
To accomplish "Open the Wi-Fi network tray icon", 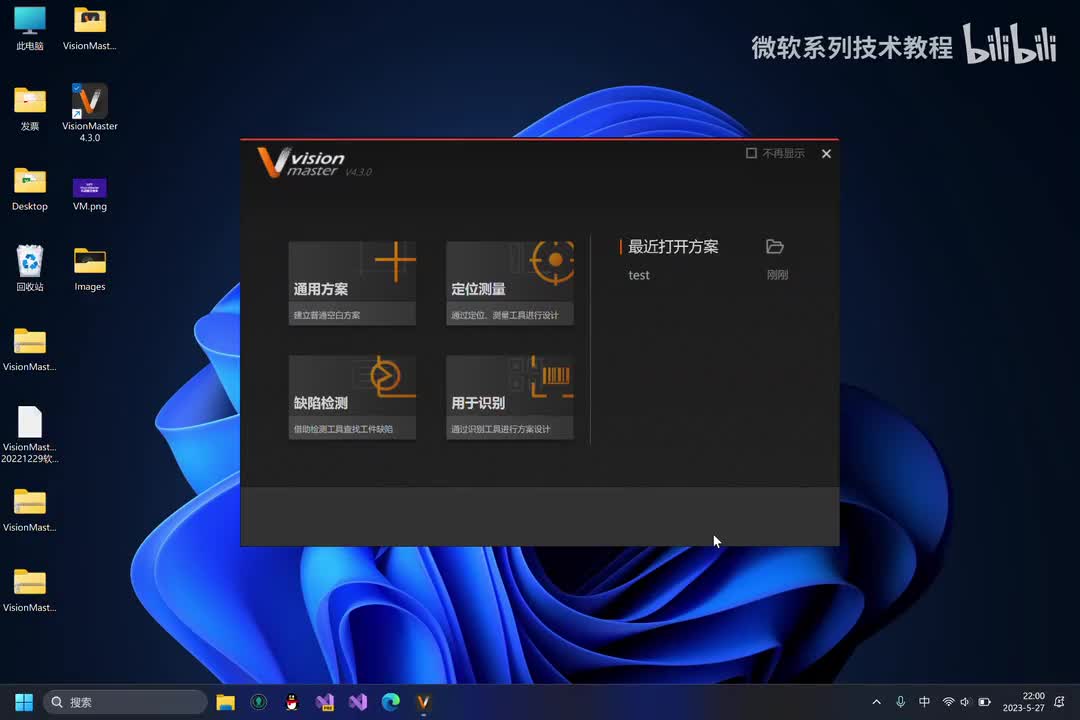I will point(948,702).
